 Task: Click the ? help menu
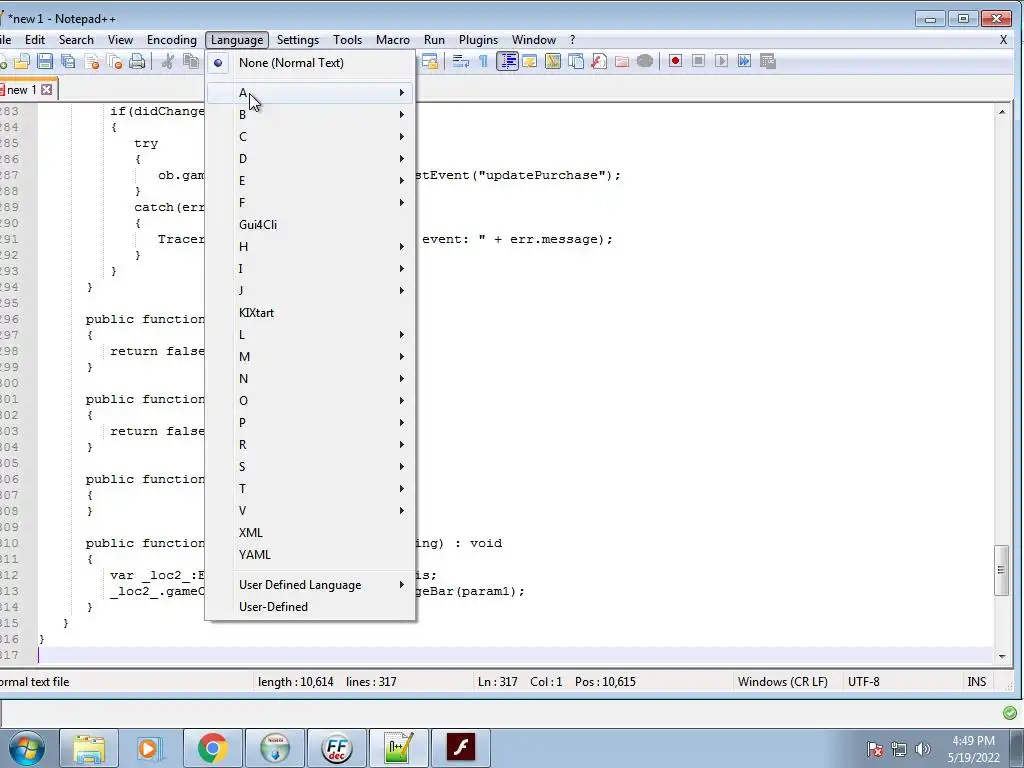coord(573,40)
